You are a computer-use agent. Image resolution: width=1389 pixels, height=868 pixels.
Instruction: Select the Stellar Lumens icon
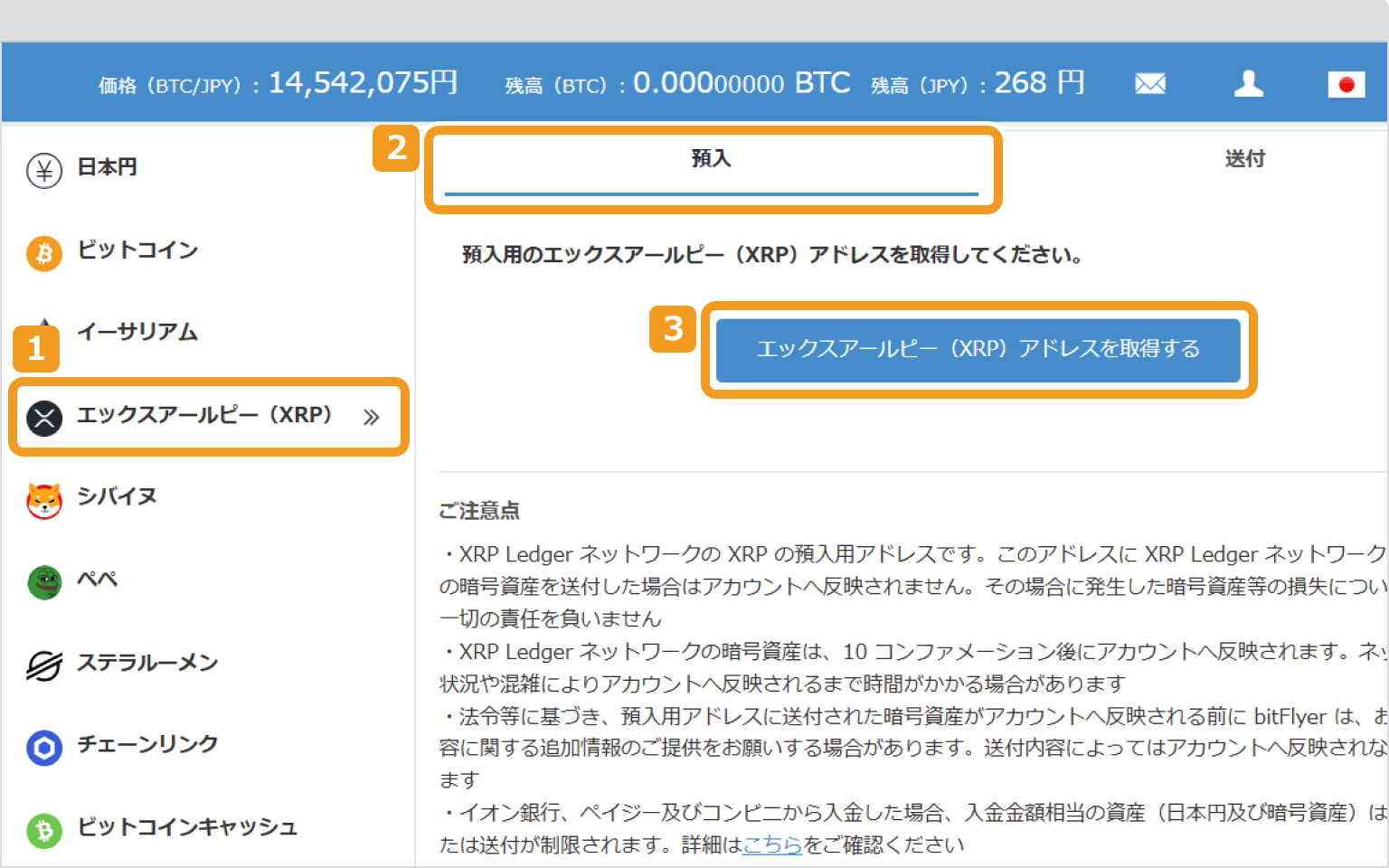point(43,664)
